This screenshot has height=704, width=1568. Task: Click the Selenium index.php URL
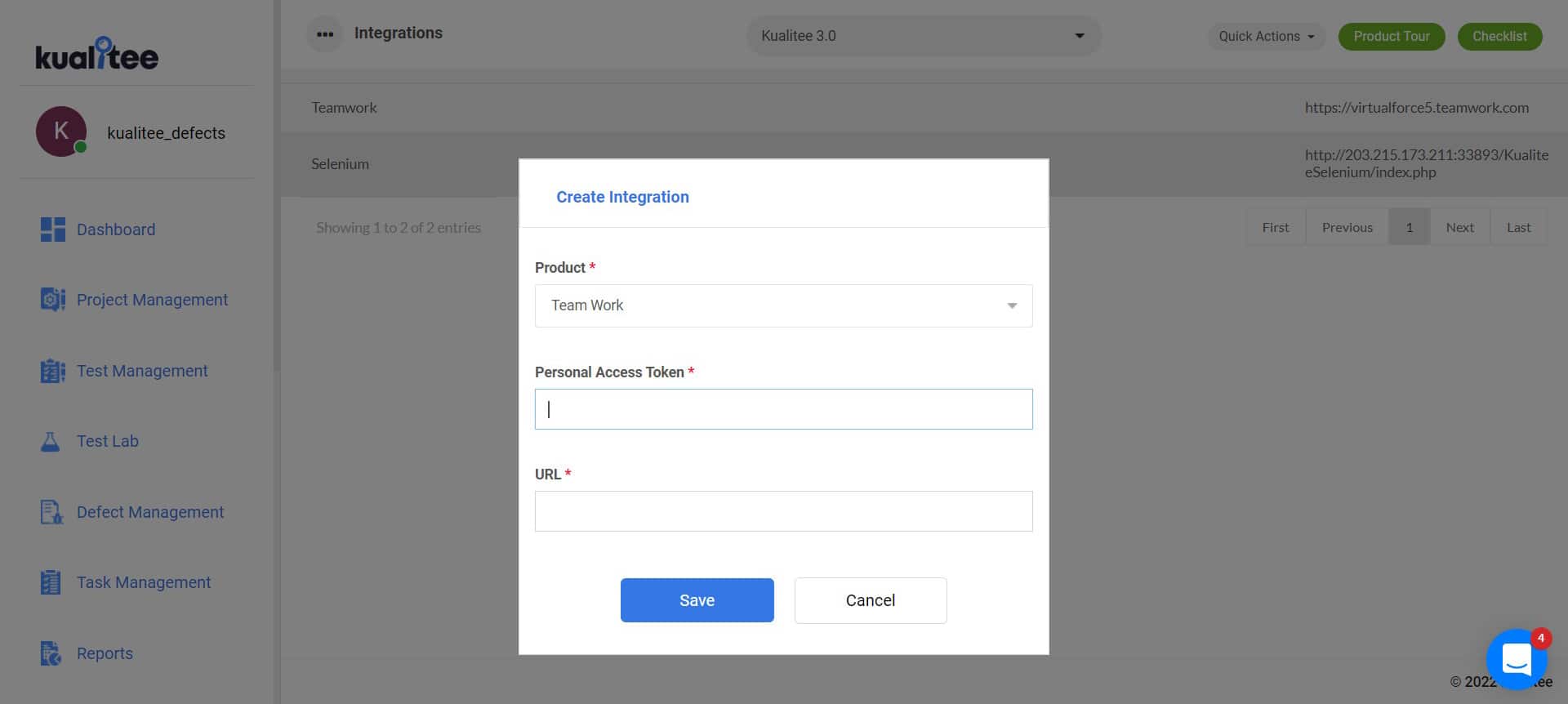[1426, 163]
